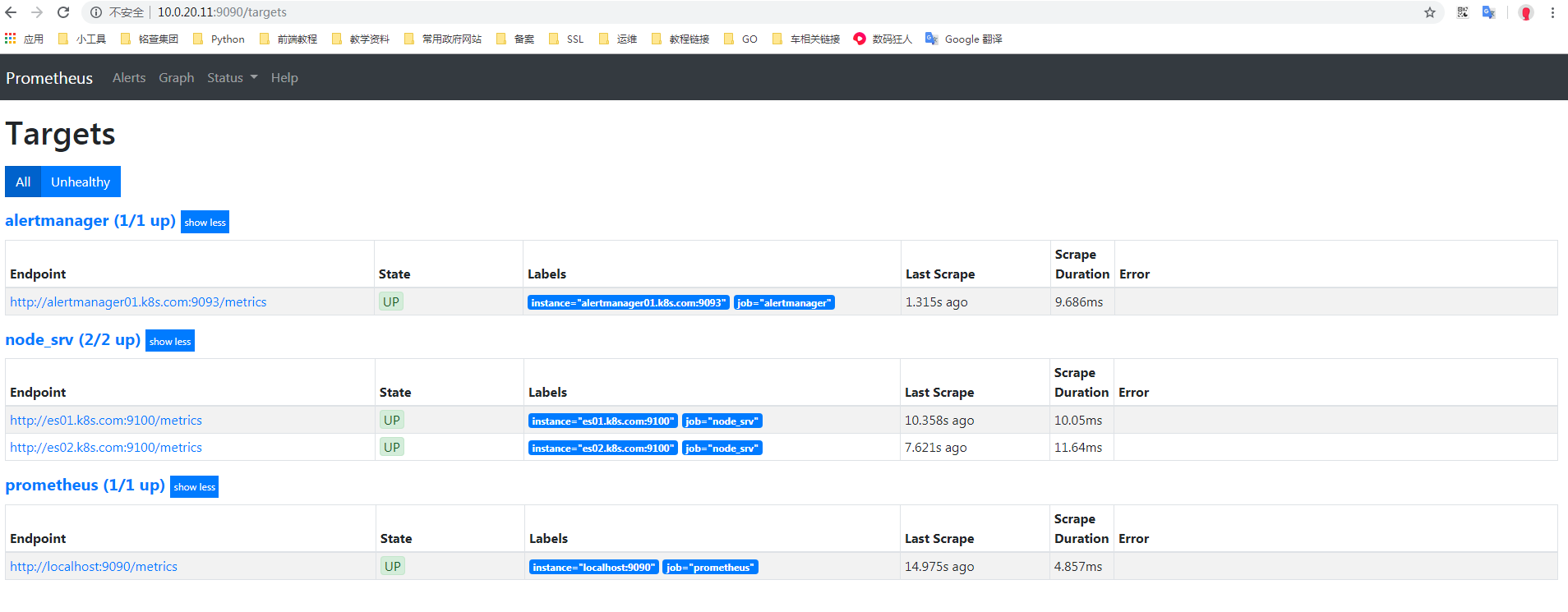Viewport: 1568px width, 612px height.
Task: Open the Graph page
Action: point(177,78)
